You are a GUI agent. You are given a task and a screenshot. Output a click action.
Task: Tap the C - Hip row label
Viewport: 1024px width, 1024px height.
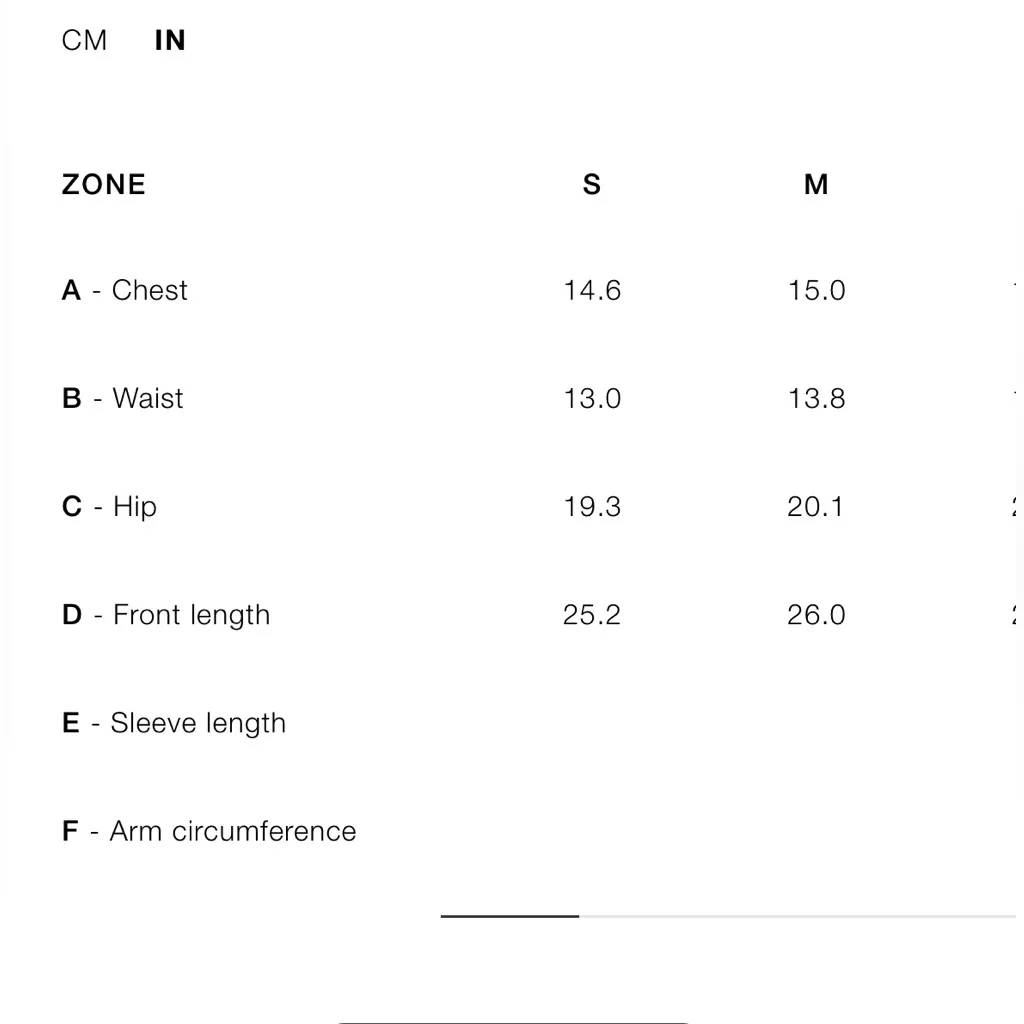[109, 506]
